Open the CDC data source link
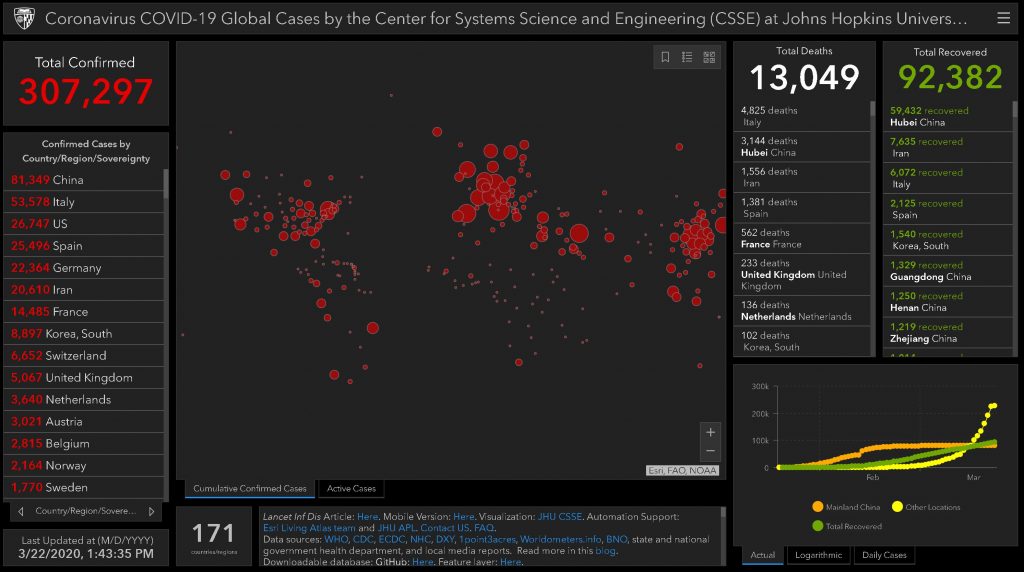This screenshot has width=1024, height=572. 362,539
